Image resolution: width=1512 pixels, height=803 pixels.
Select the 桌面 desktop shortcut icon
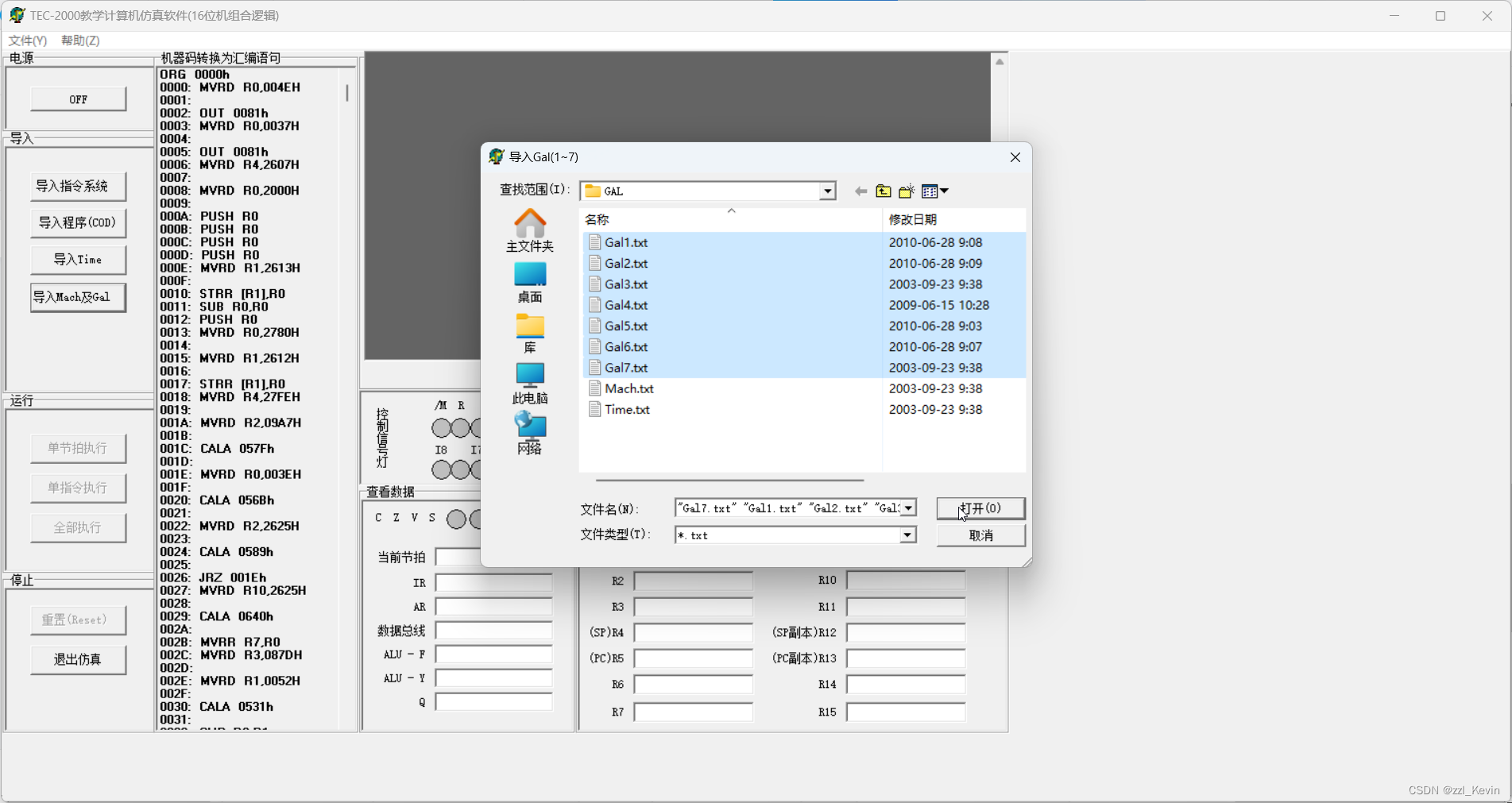[x=529, y=280]
